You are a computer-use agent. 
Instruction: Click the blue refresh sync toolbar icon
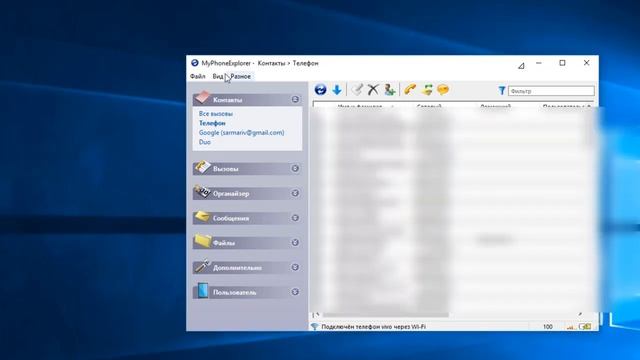pyautogui.click(x=320, y=90)
